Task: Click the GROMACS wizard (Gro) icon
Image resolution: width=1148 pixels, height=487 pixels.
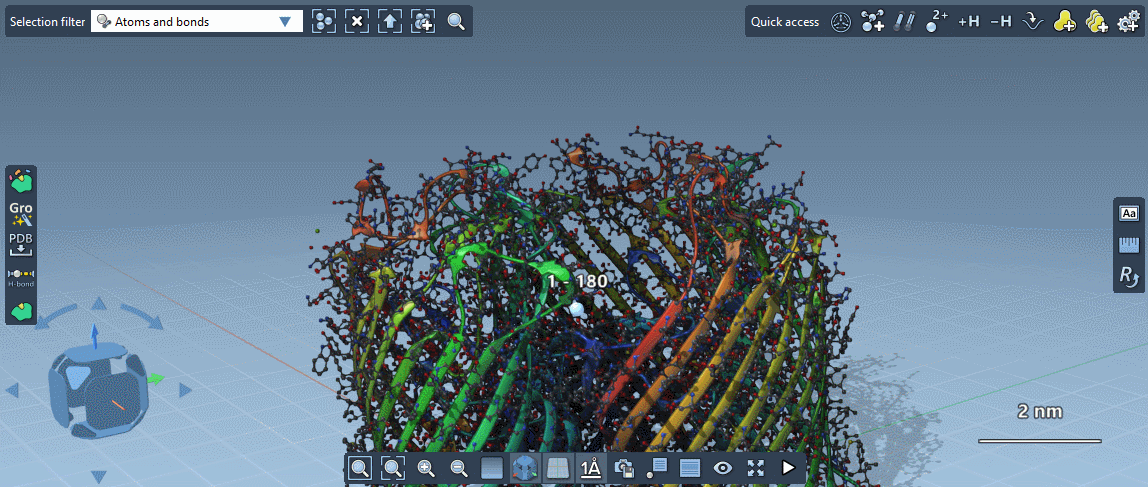Action: 21,213
